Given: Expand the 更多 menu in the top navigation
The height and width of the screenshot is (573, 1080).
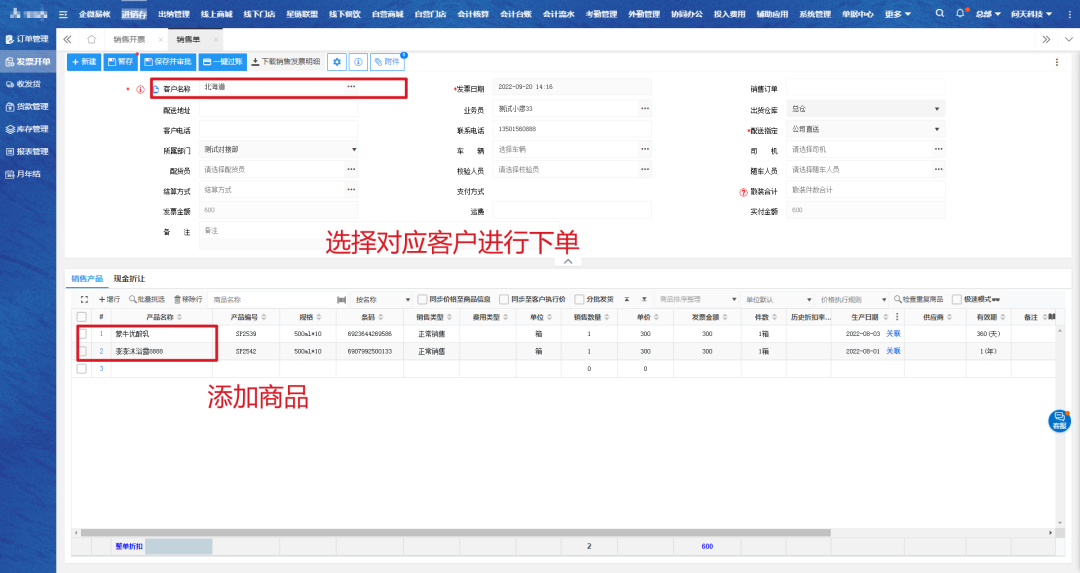Looking at the screenshot, I should [x=898, y=14].
